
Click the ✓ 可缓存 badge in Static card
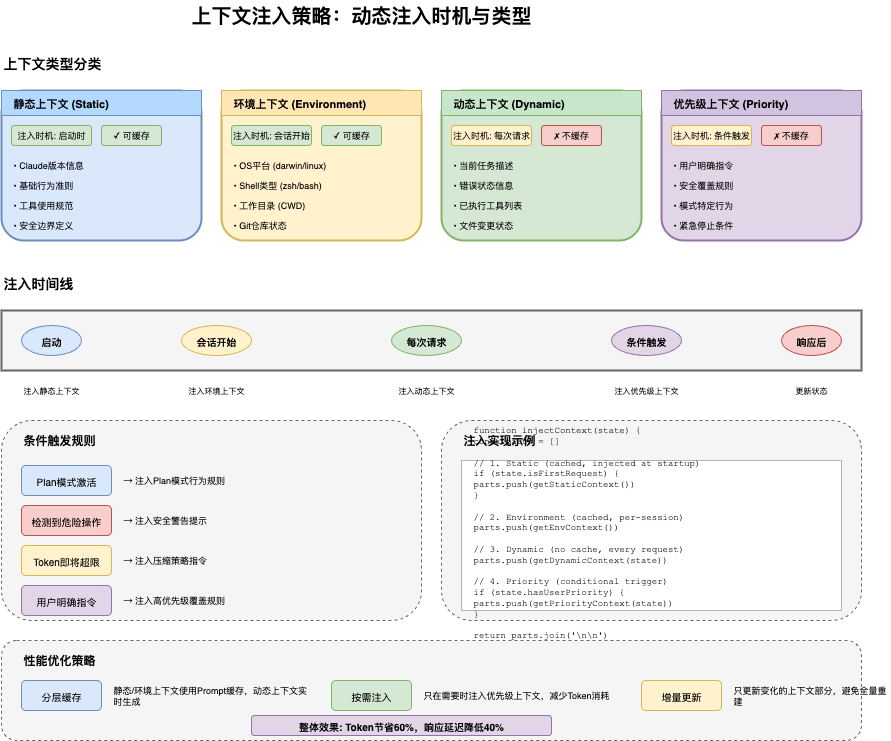[x=131, y=136]
